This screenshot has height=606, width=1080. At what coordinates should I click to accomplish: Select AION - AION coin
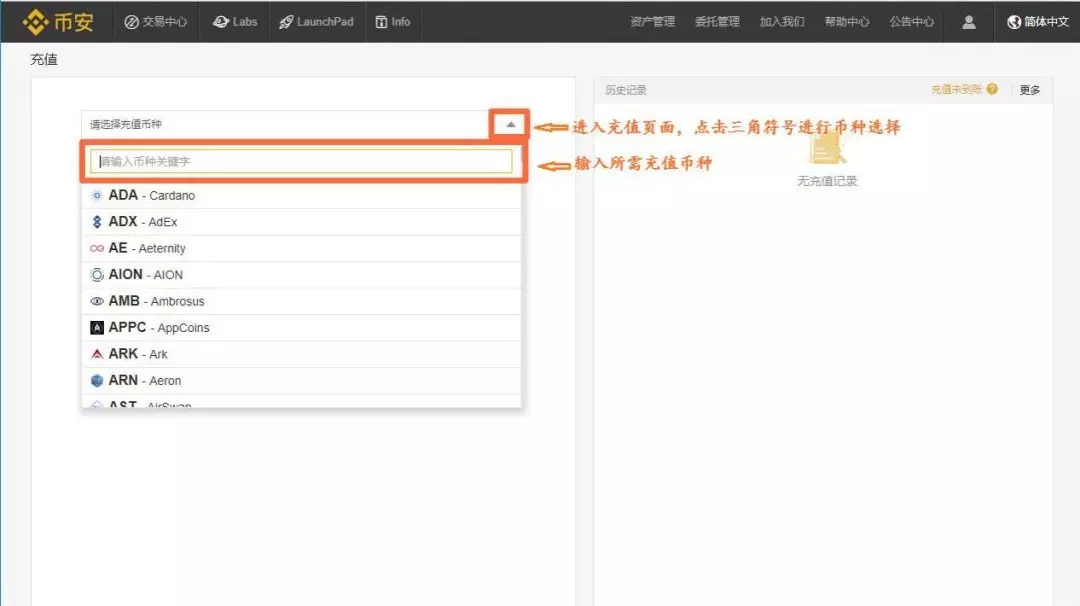point(301,275)
